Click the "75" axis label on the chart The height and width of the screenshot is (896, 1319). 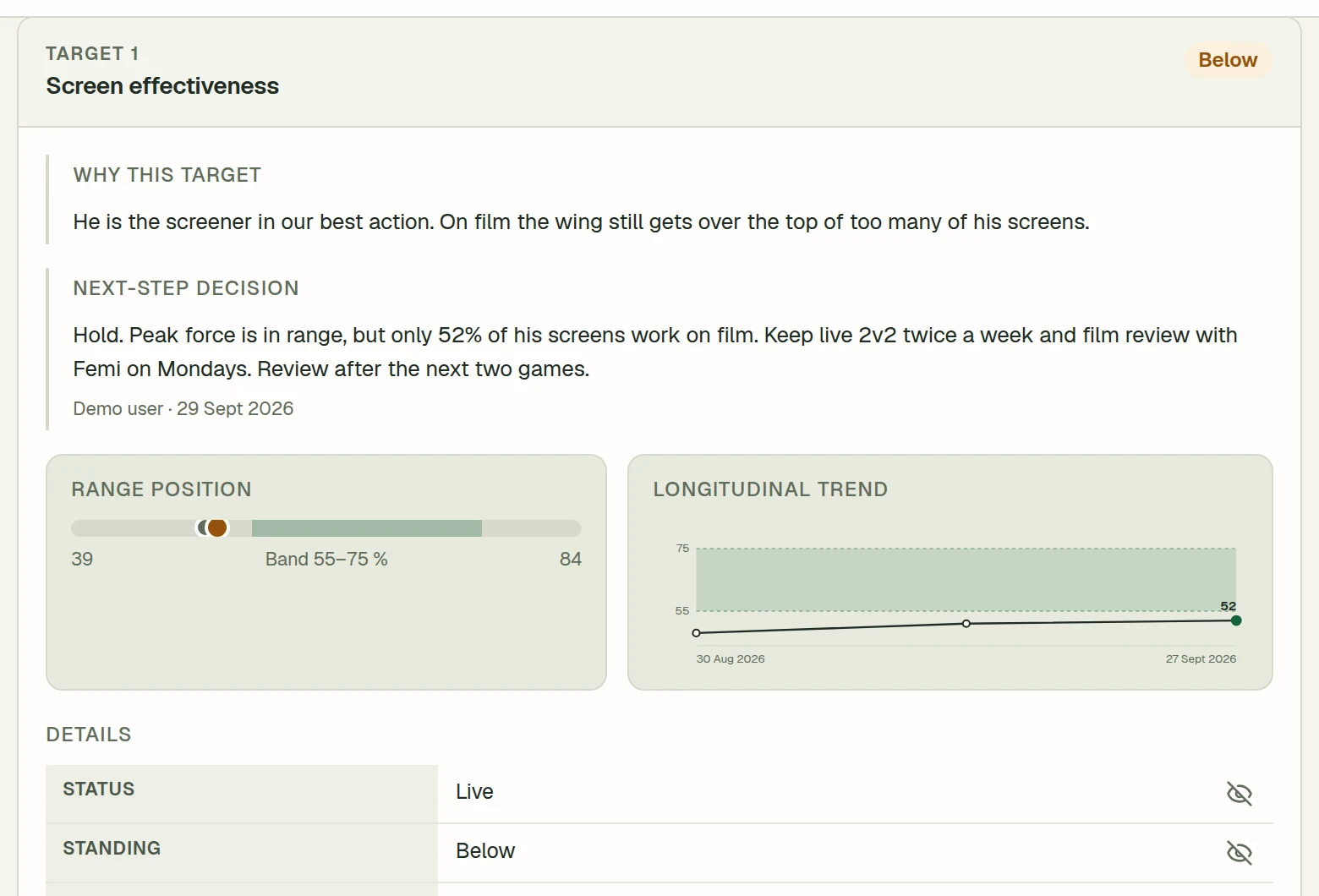tap(682, 549)
